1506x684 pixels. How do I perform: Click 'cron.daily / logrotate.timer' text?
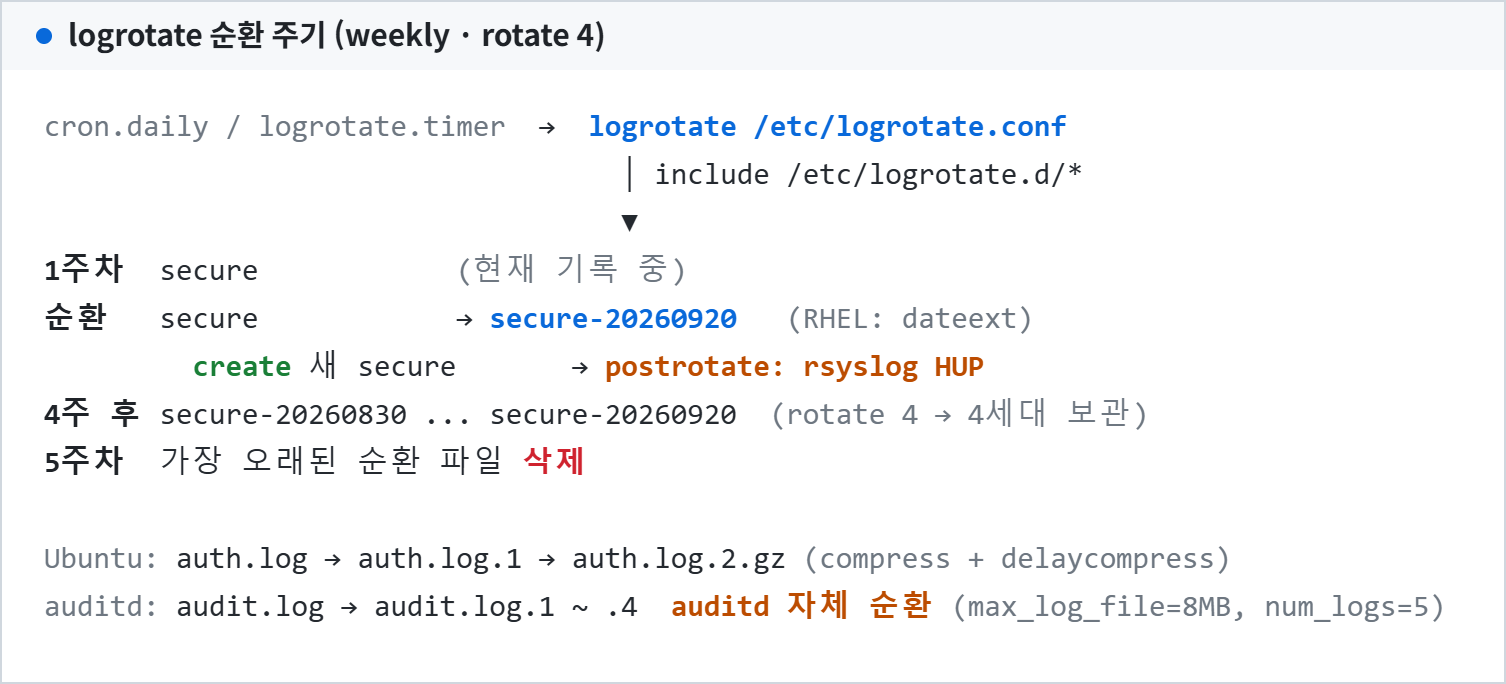(x=275, y=127)
